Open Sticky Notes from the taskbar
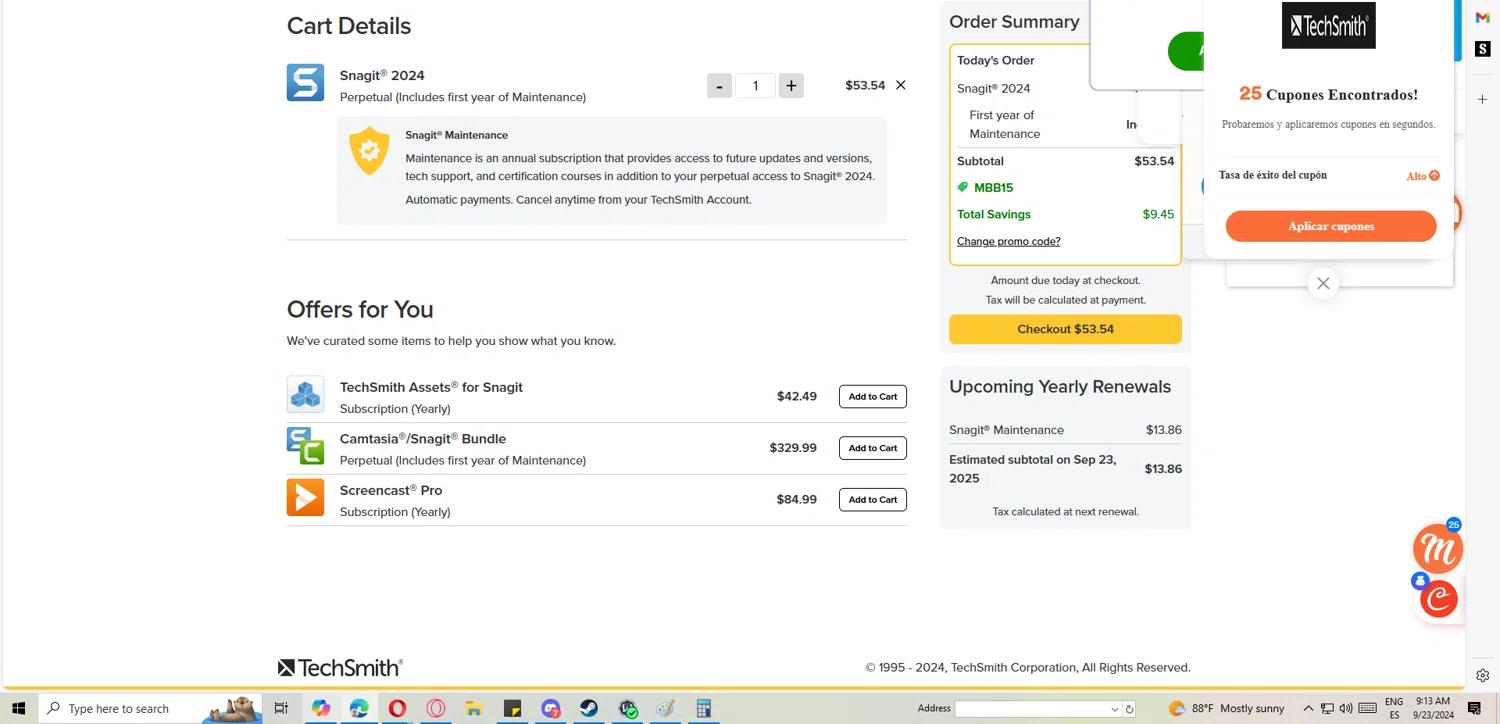The image size is (1500, 724). (512, 708)
